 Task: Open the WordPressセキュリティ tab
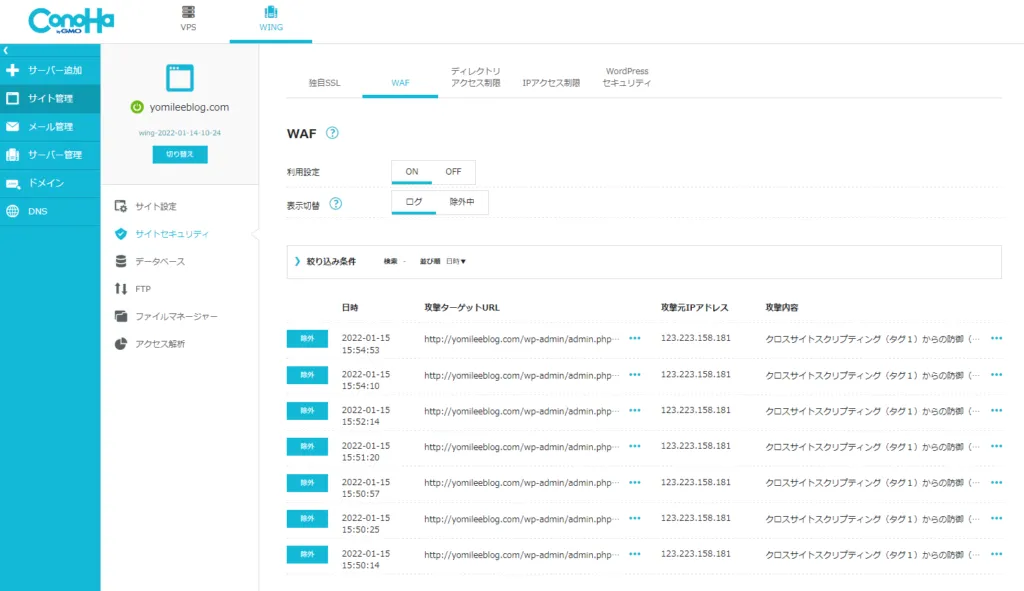(x=627, y=77)
